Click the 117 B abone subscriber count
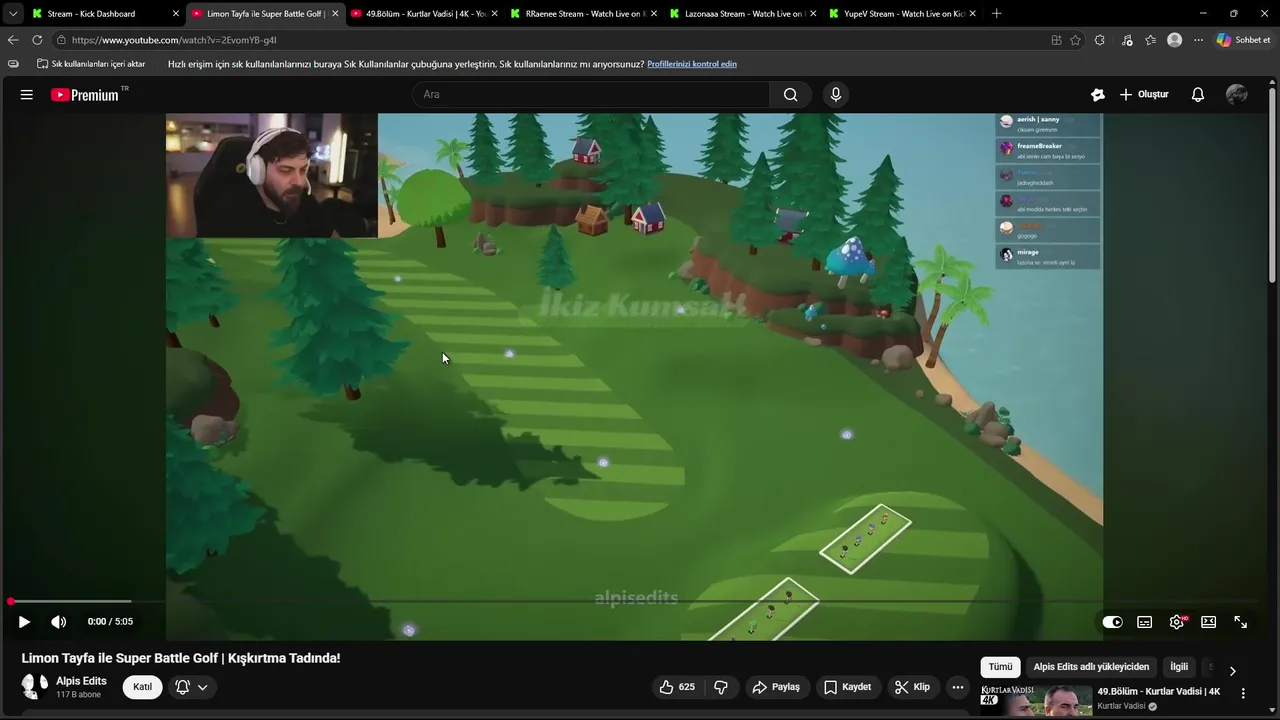Image resolution: width=1280 pixels, height=720 pixels. (x=78, y=695)
